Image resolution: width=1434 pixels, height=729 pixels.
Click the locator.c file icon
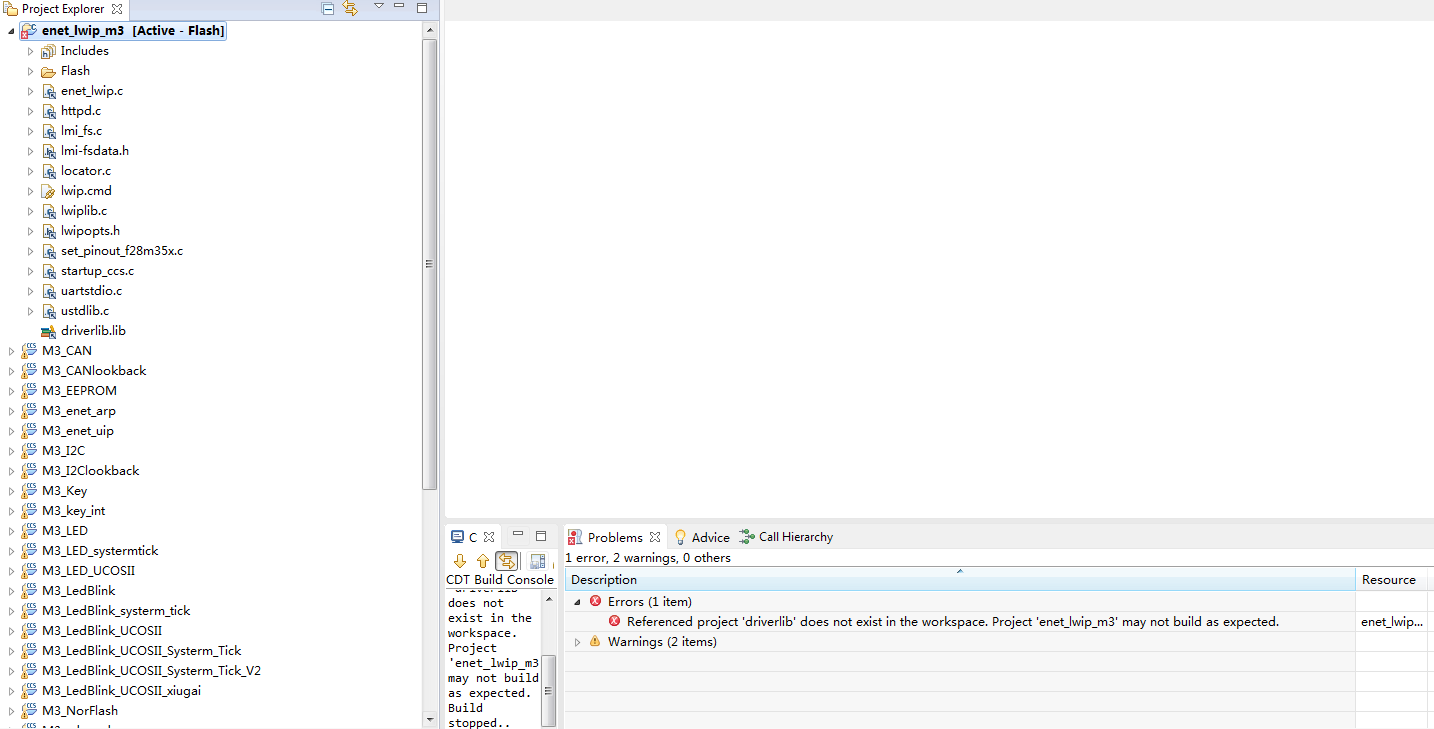click(48, 171)
